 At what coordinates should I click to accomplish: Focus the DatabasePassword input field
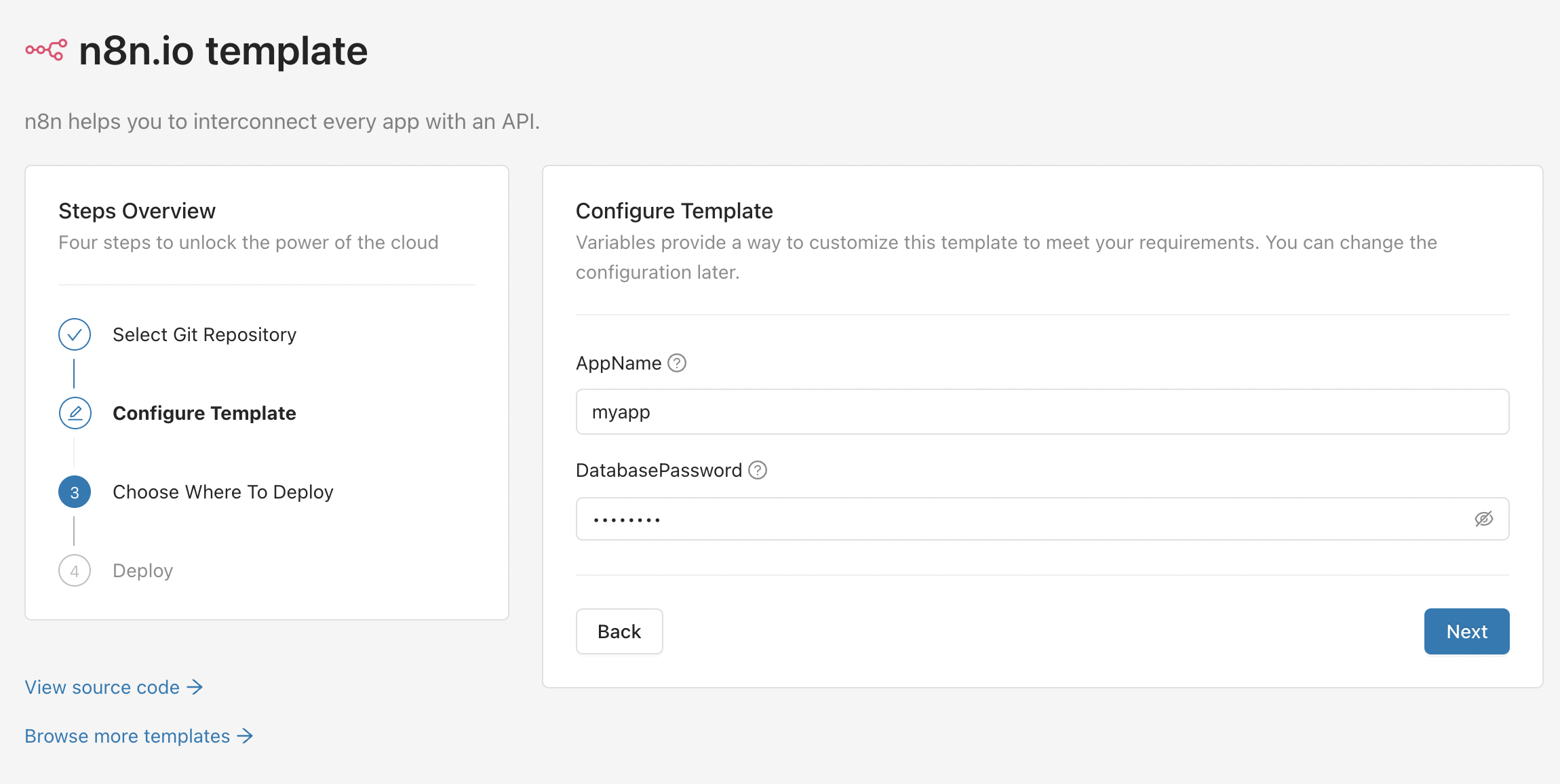tap(1042, 519)
